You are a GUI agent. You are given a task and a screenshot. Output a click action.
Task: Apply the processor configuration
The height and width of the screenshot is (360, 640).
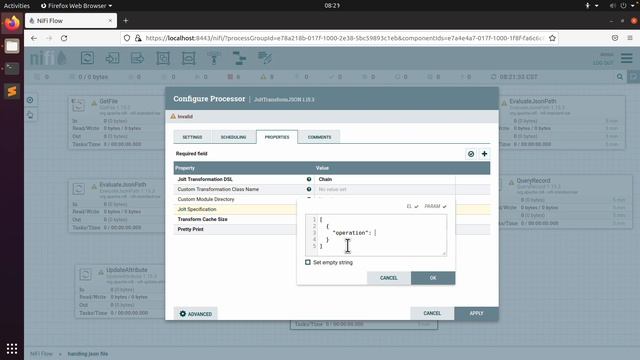pos(476,313)
